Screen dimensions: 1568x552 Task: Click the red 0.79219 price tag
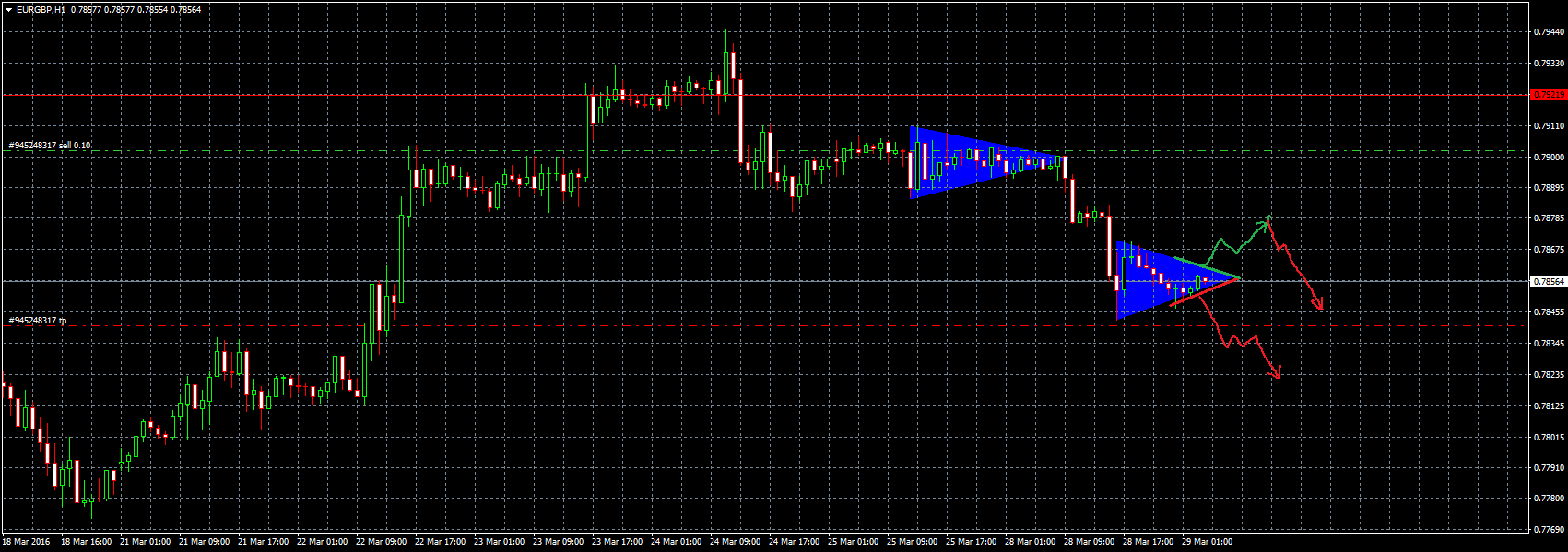coord(1548,95)
